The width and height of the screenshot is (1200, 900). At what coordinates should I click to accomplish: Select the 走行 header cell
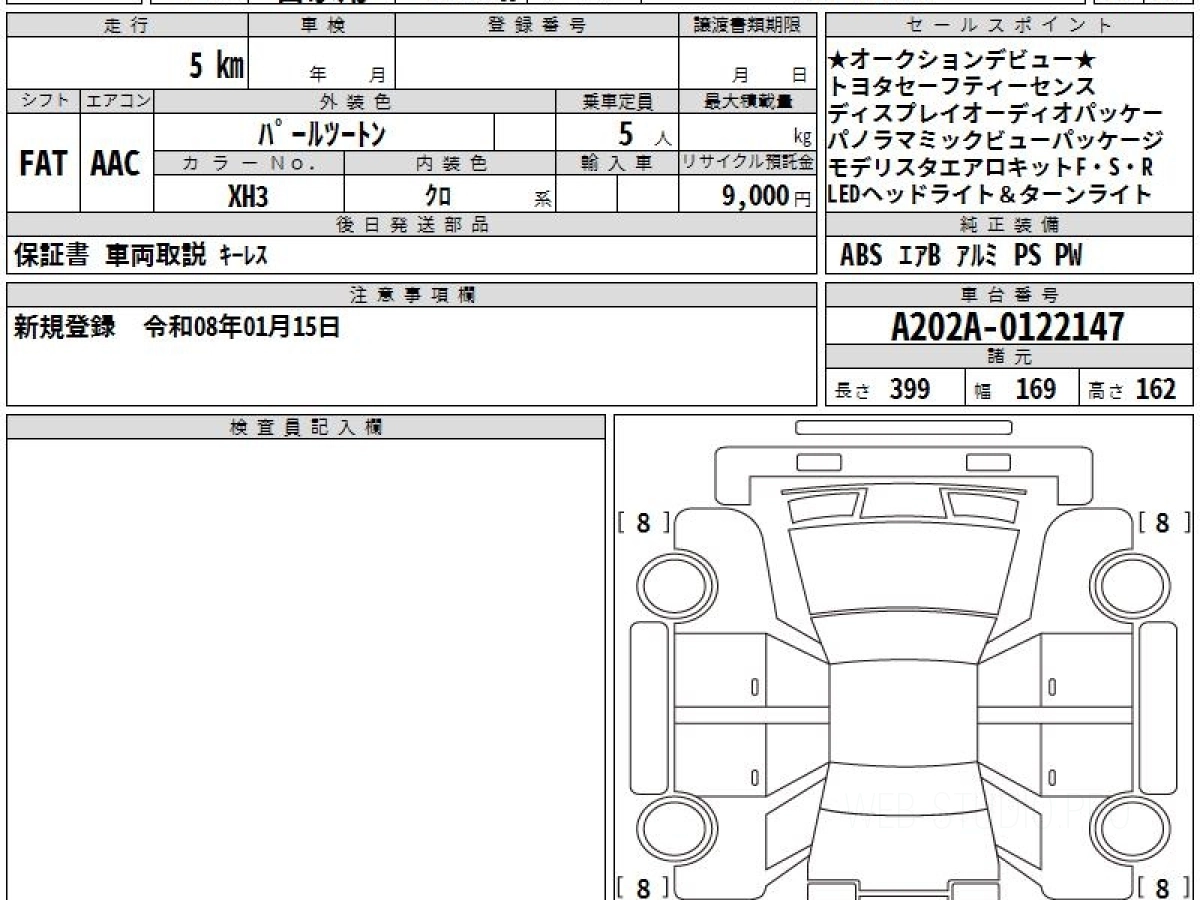[x=127, y=27]
